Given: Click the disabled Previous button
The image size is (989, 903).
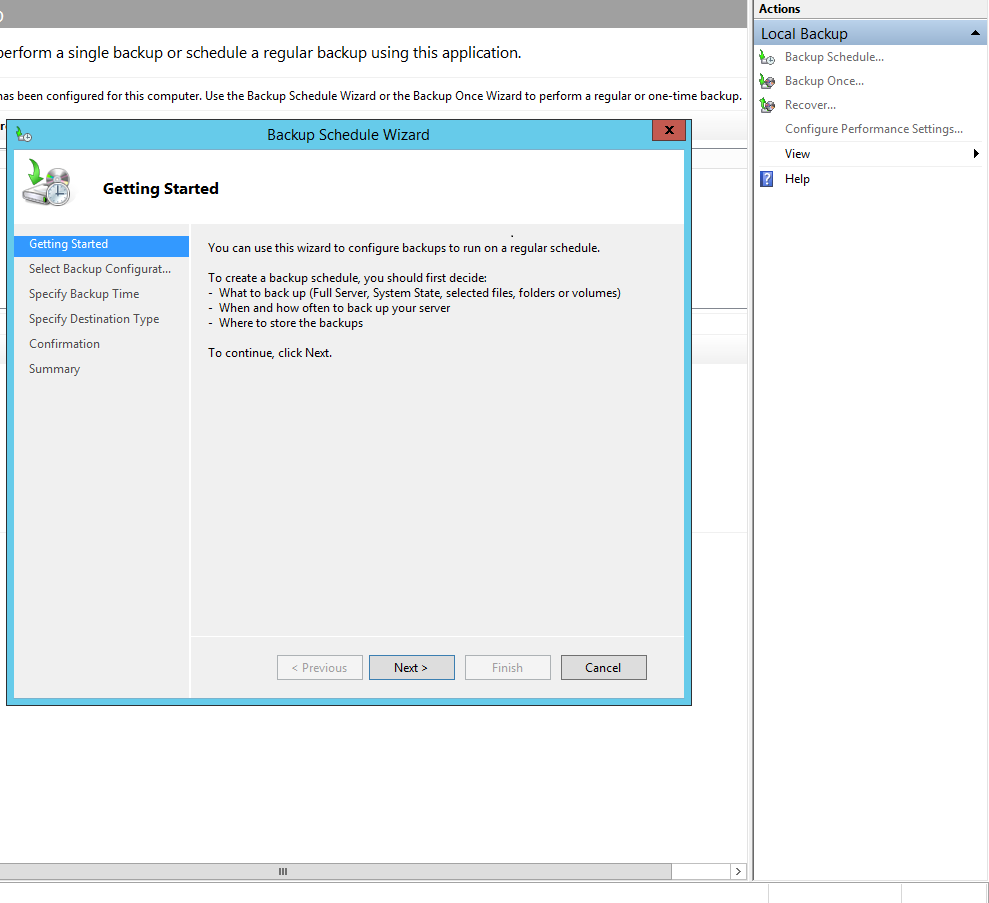Looking at the screenshot, I should tap(319, 667).
